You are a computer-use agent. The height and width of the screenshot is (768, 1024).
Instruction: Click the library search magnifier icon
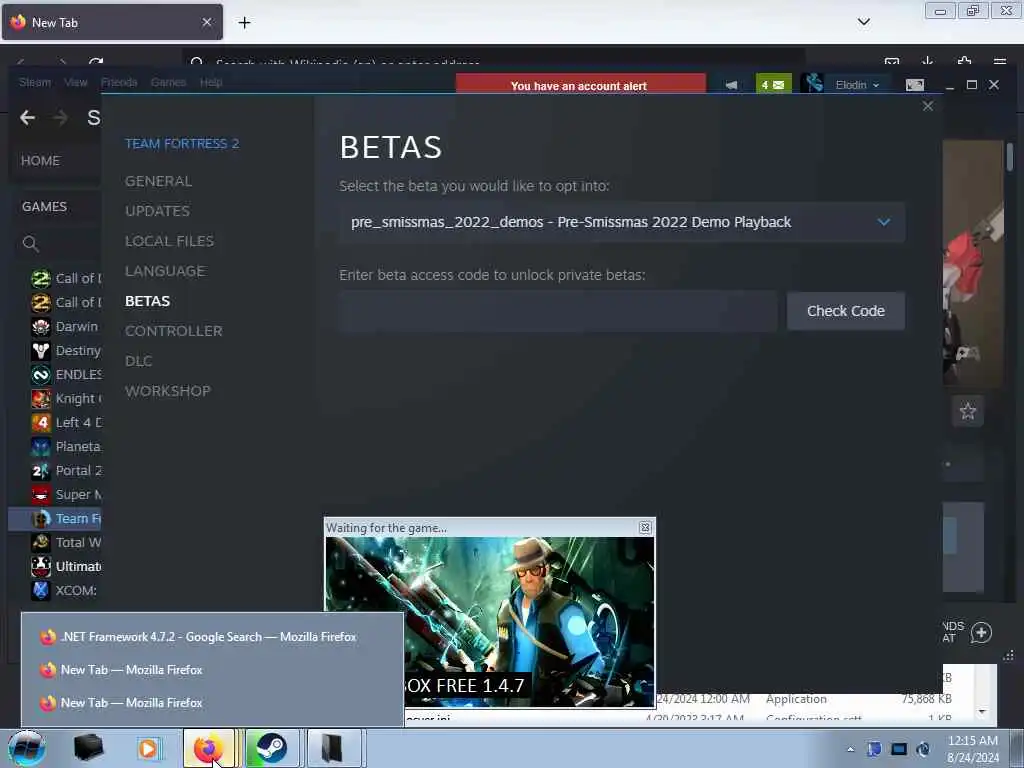[30, 244]
